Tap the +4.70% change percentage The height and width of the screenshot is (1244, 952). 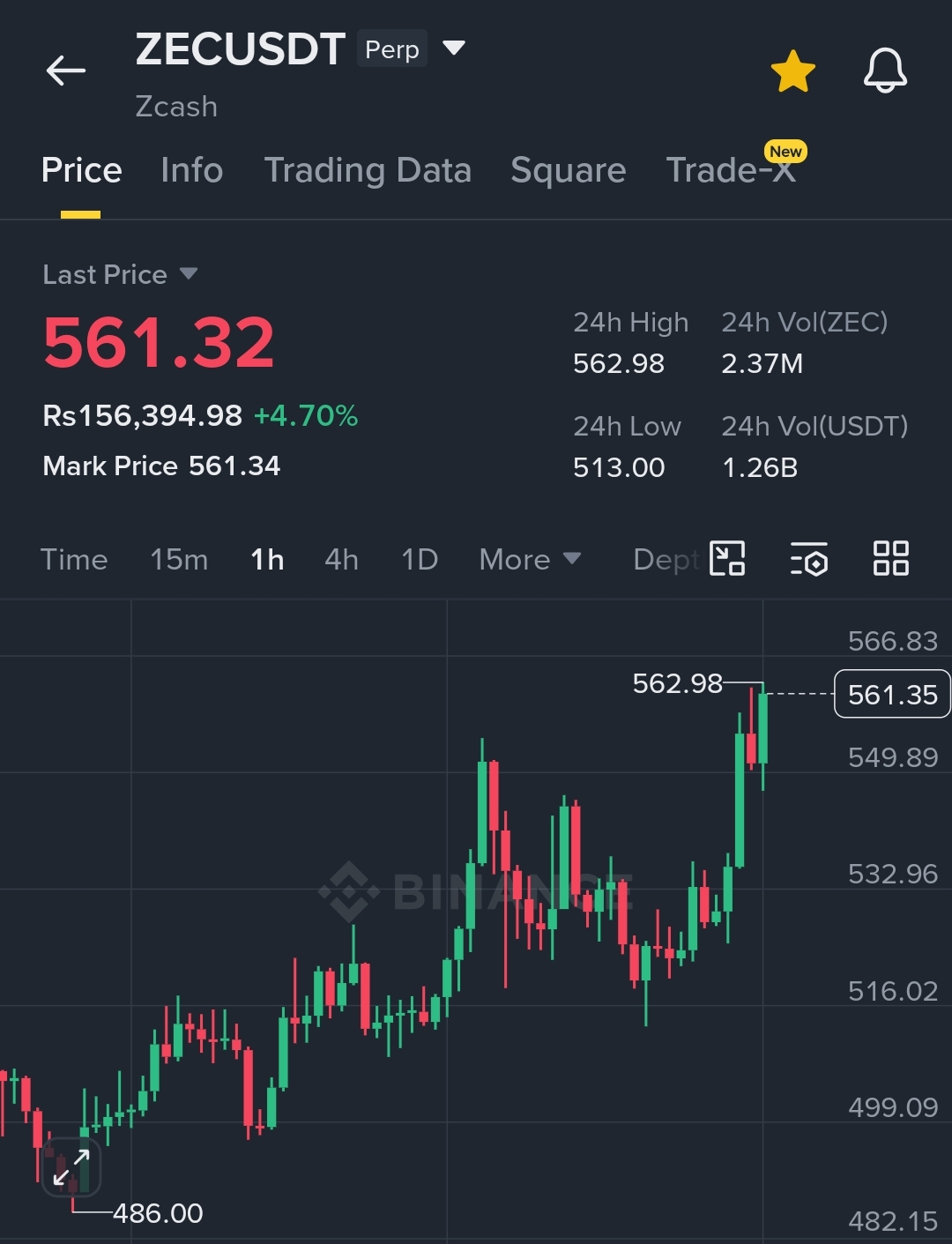click(306, 415)
